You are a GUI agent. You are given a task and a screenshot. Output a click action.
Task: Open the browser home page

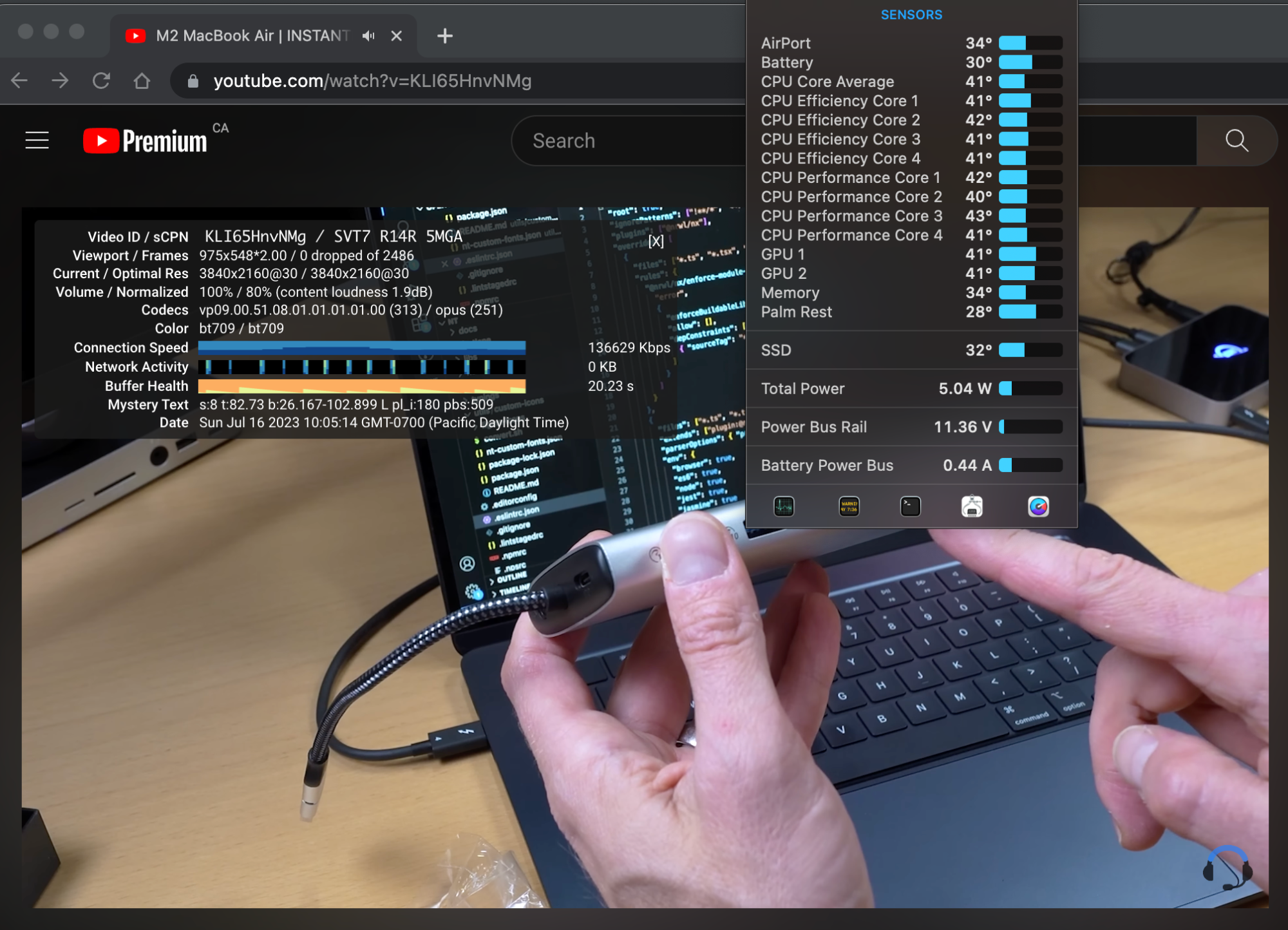point(142,81)
